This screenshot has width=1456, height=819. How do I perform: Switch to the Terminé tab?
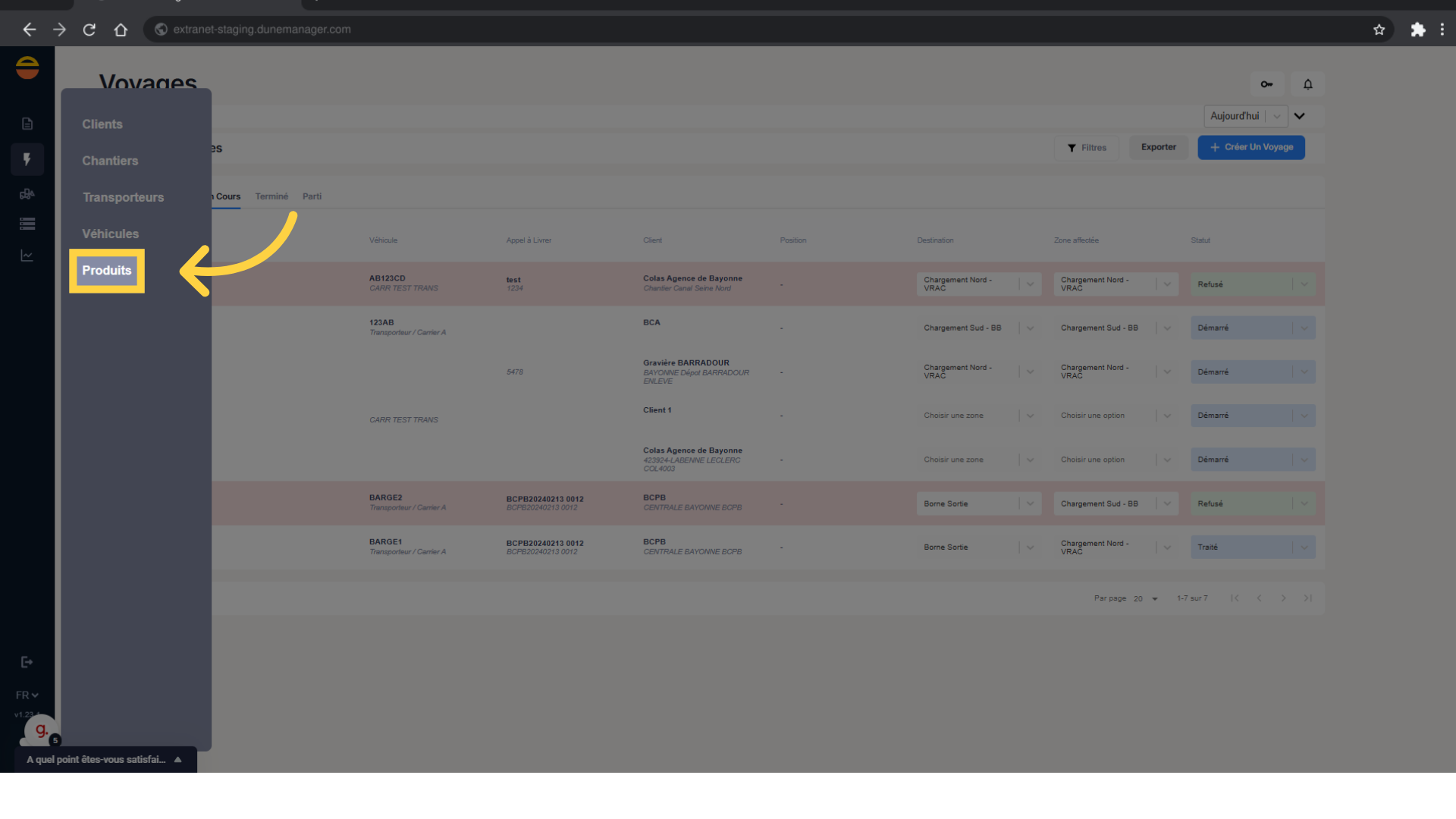271,196
